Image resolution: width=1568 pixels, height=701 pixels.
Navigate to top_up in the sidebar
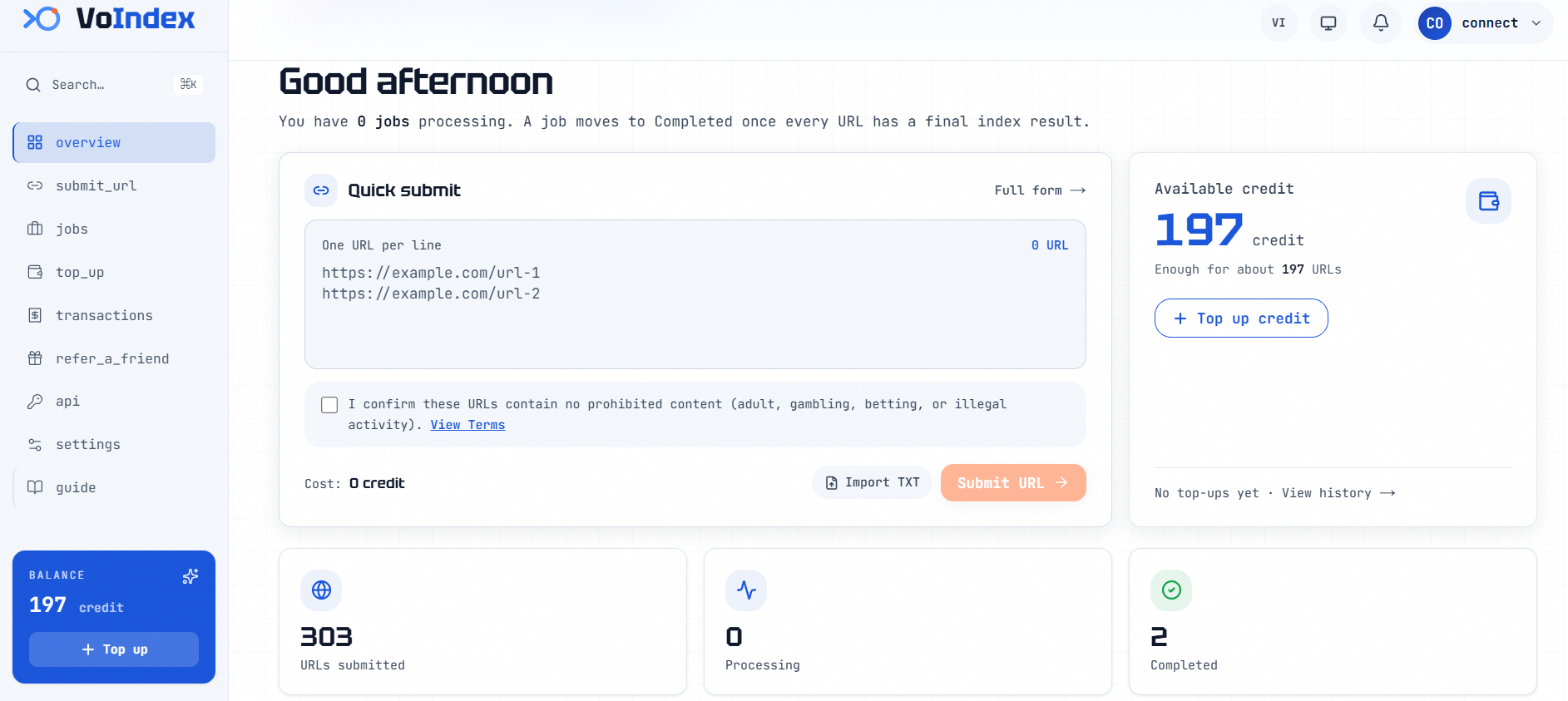pos(114,273)
